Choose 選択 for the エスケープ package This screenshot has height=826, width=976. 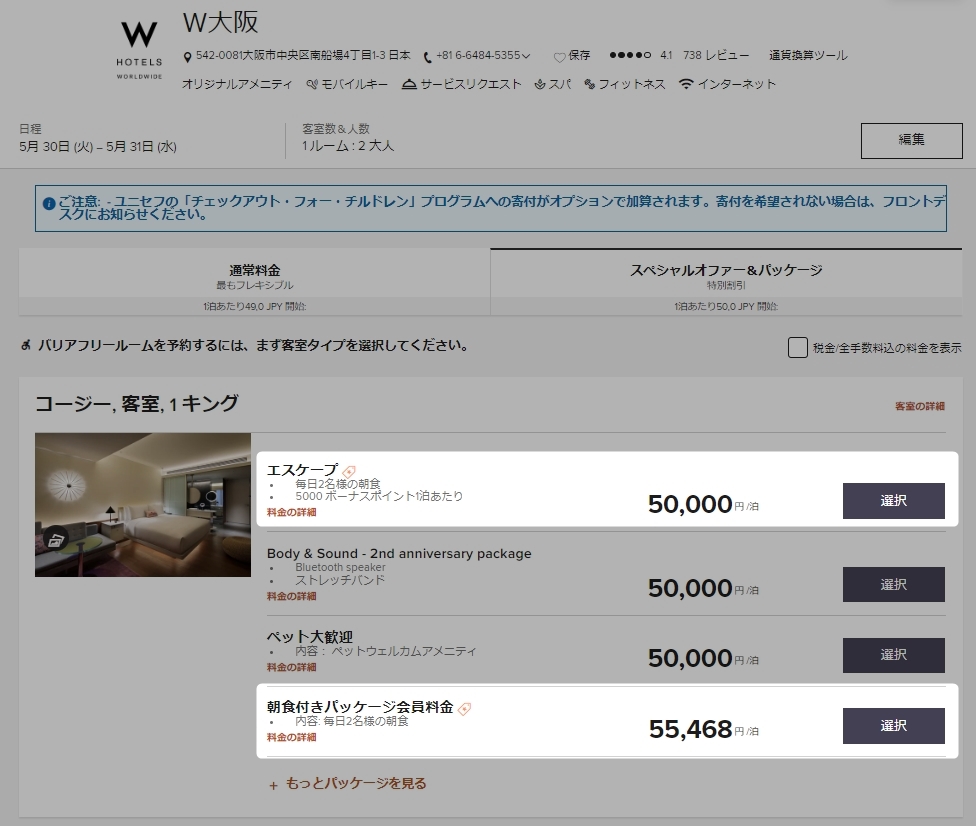[x=893, y=501]
